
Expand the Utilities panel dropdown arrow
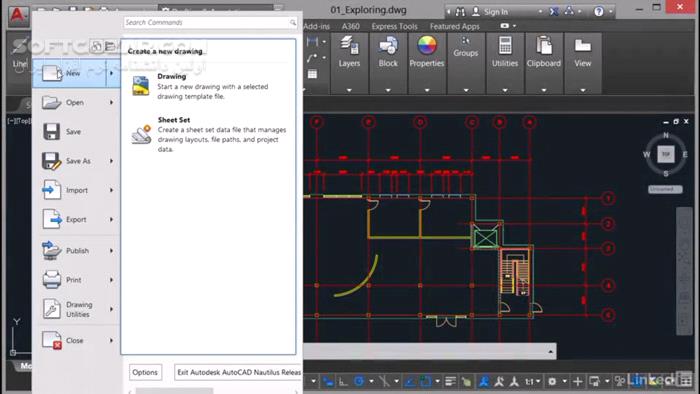click(505, 90)
